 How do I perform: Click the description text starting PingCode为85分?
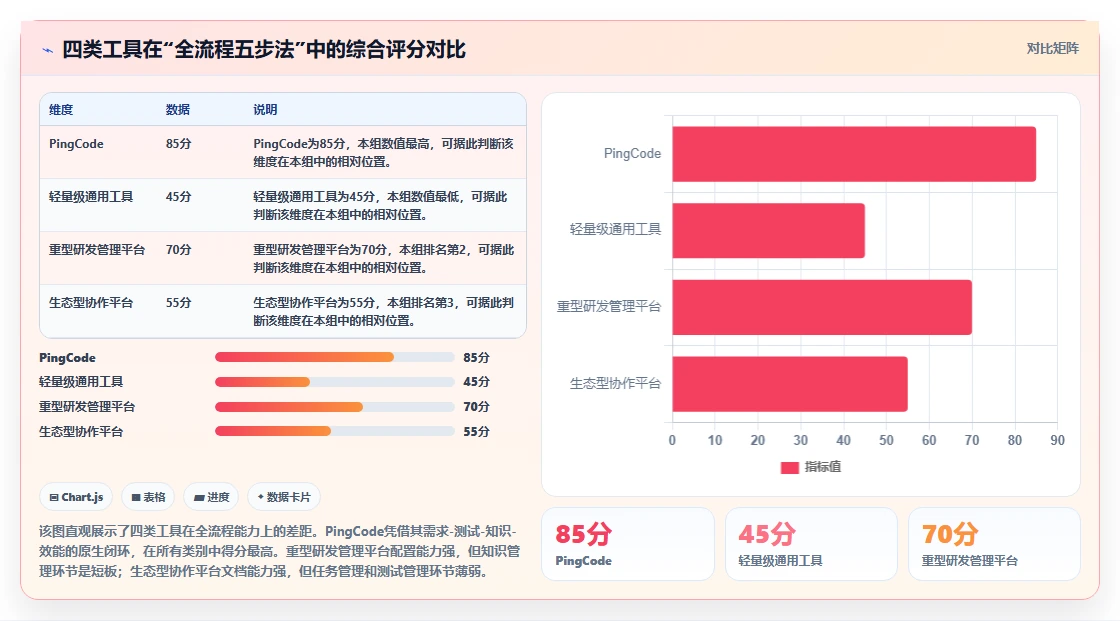coord(384,152)
